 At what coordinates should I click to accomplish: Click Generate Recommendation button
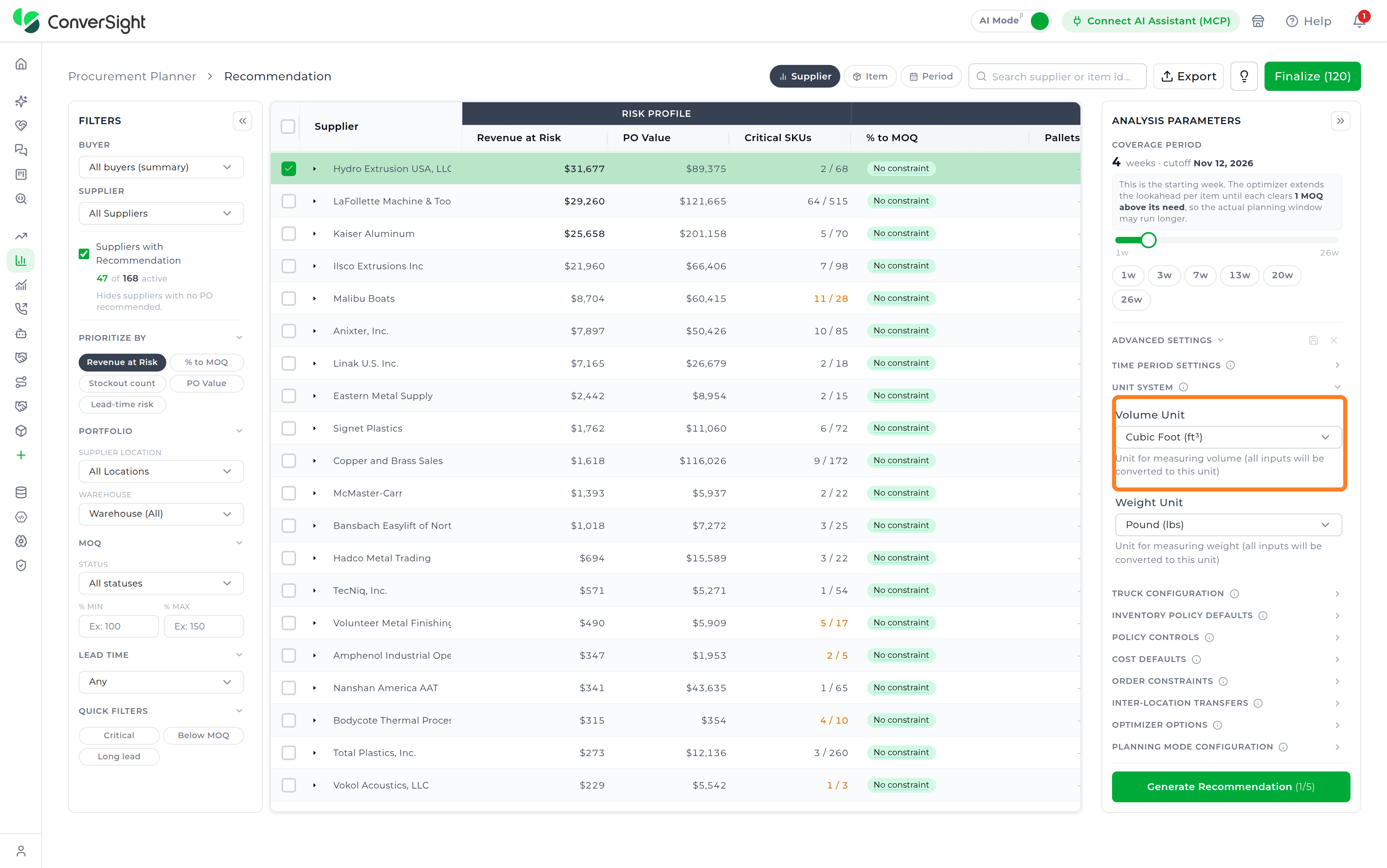[1230, 786]
